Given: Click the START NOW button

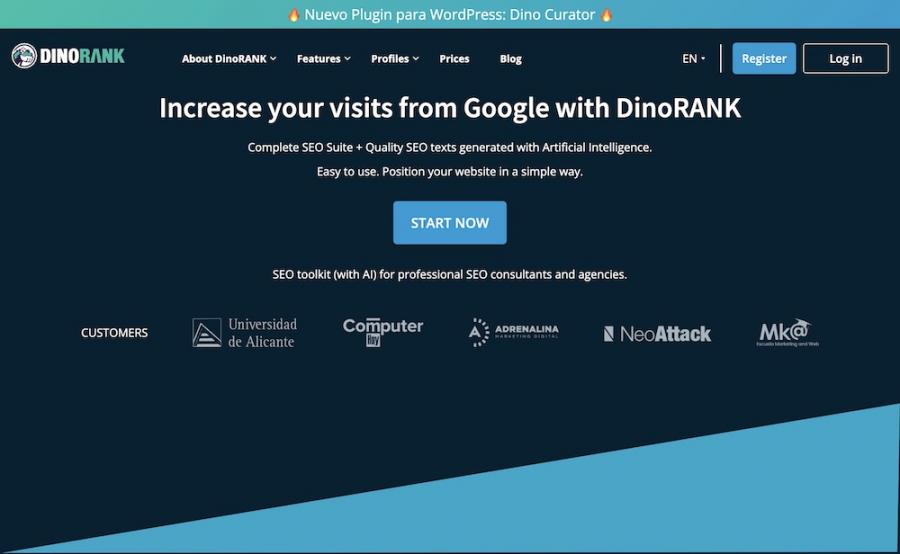Looking at the screenshot, I should [x=449, y=223].
